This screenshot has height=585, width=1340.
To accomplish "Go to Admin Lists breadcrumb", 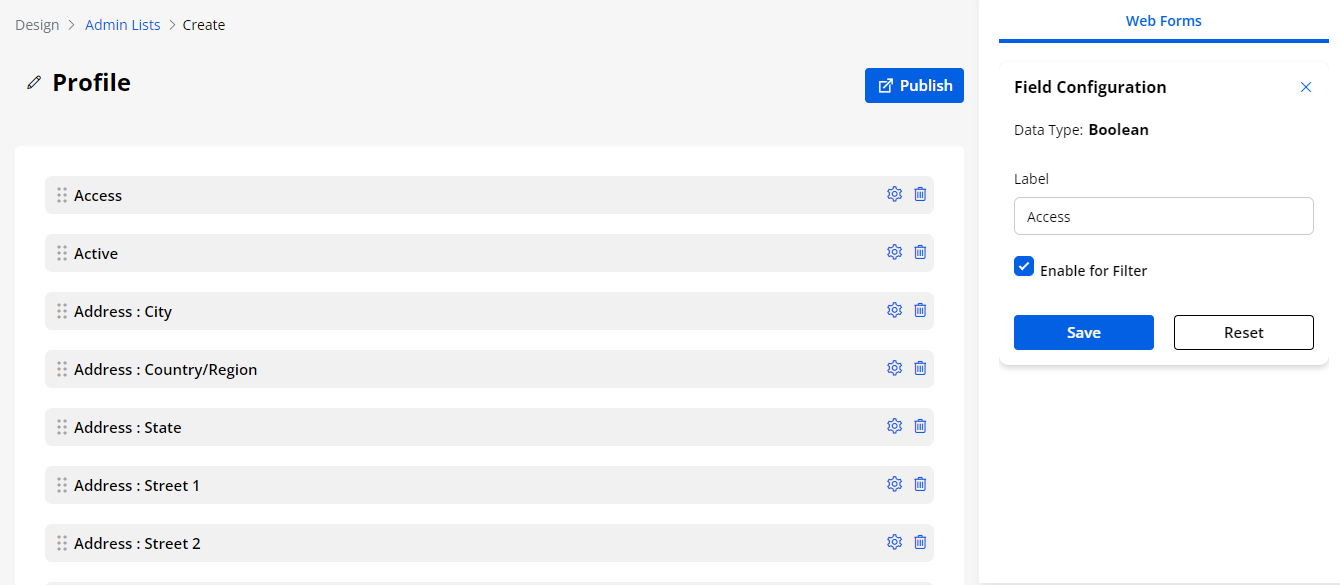I will point(122,25).
